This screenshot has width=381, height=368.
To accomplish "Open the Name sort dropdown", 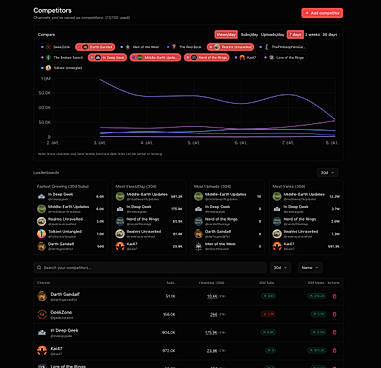I will [x=310, y=268].
